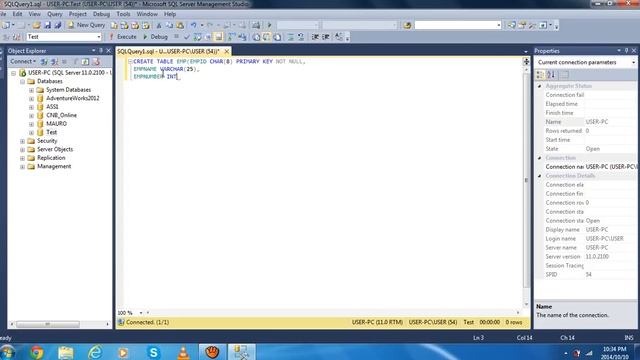The width and height of the screenshot is (640, 360).
Task: Select the Server Objects folder
Action: [x=55, y=149]
